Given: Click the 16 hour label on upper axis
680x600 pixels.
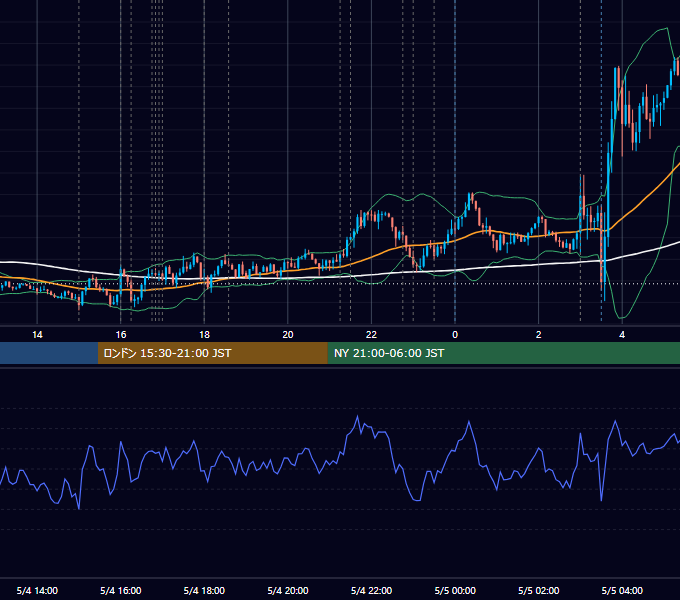Looking at the screenshot, I should pyautogui.click(x=121, y=335).
